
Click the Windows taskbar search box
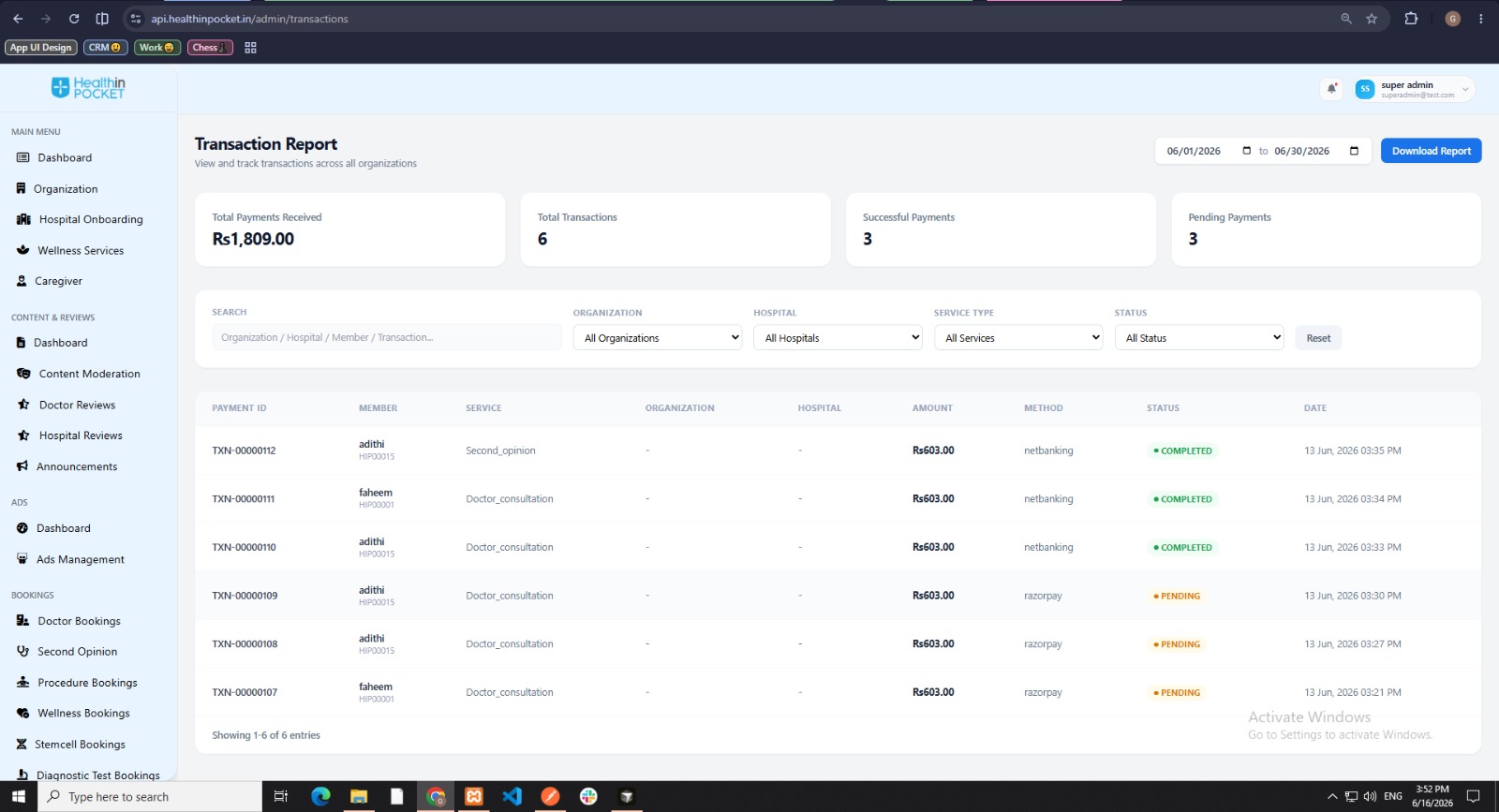click(150, 796)
